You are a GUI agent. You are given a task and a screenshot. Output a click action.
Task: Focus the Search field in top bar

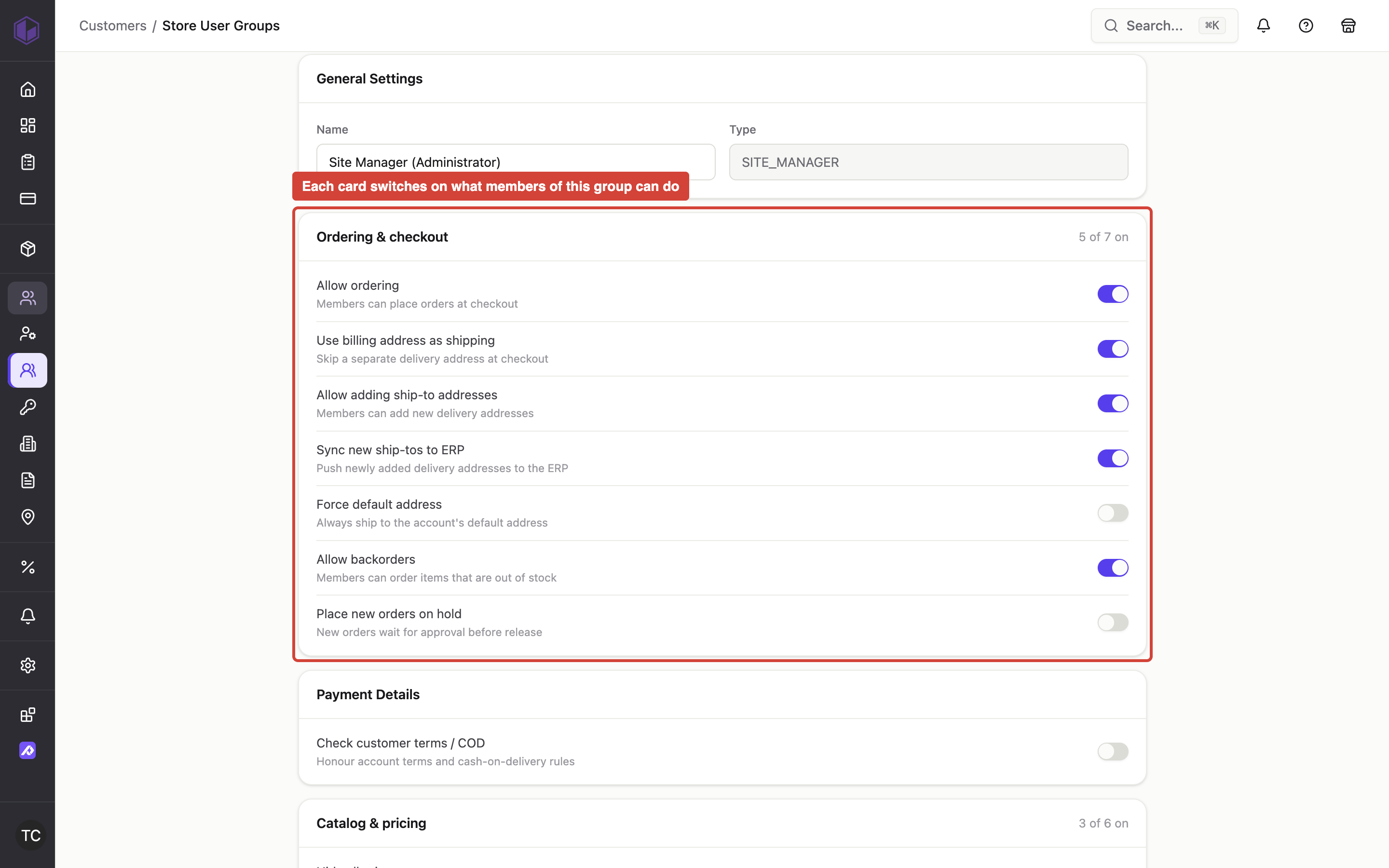(1164, 25)
